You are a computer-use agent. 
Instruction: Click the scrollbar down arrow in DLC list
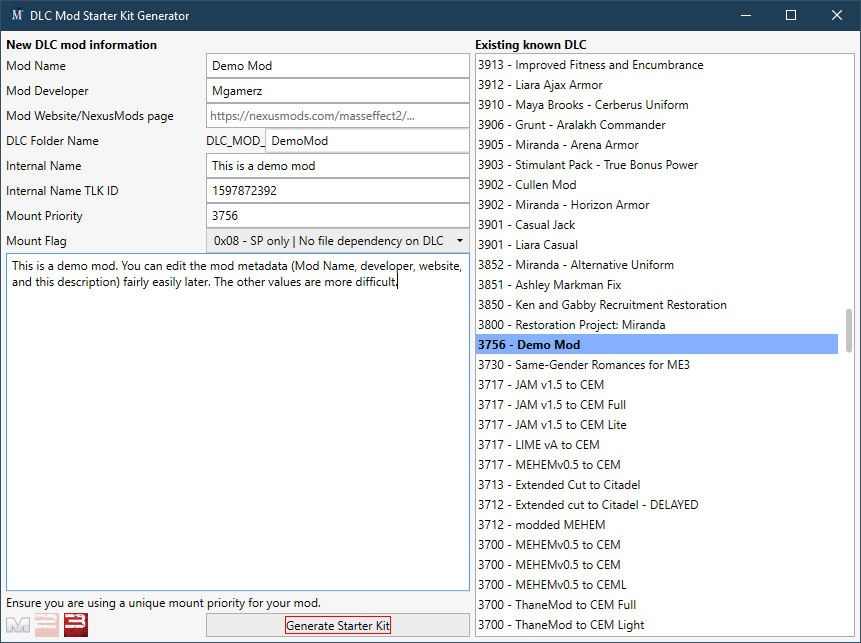click(x=850, y=630)
